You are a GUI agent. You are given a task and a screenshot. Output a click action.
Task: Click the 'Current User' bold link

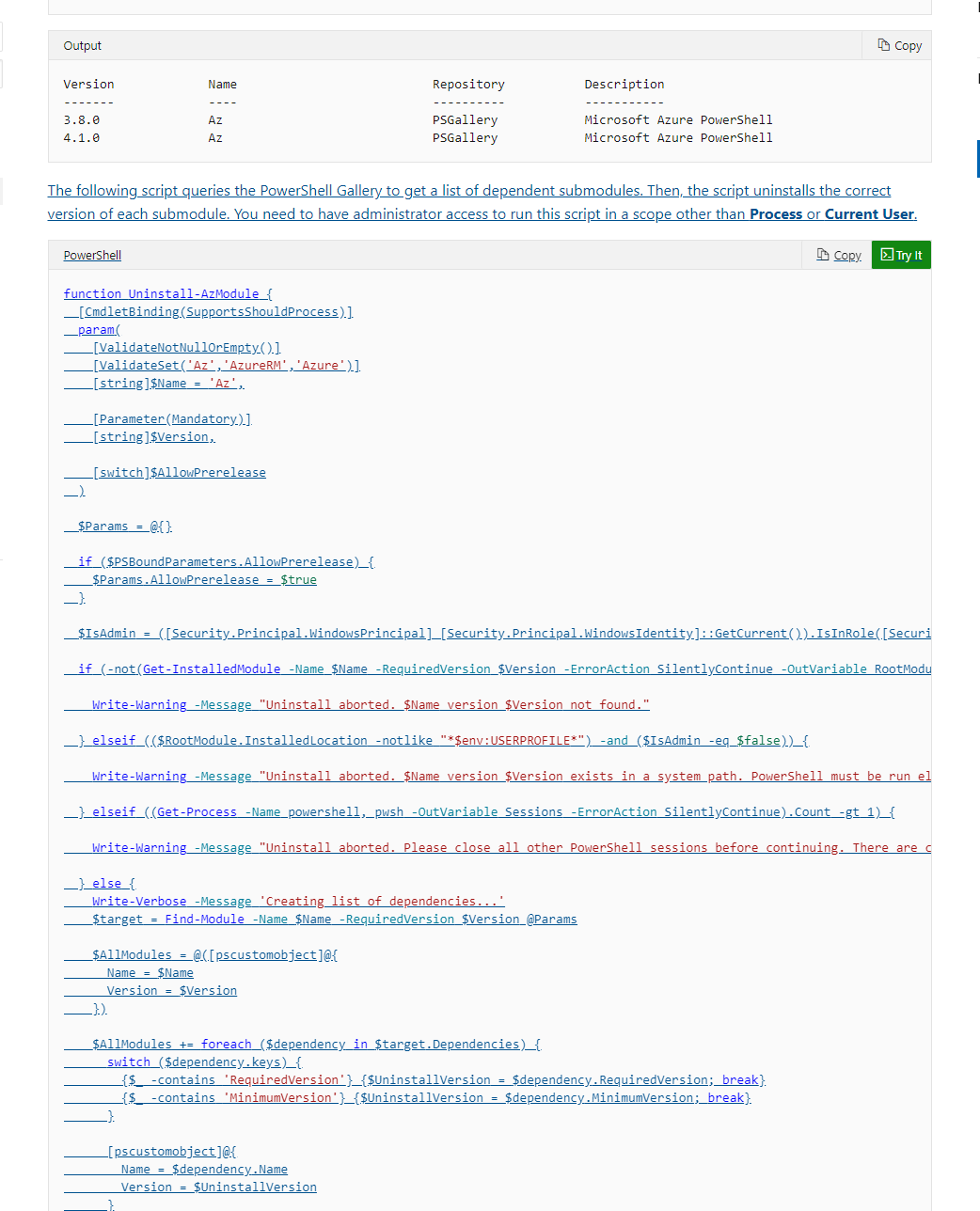[869, 214]
